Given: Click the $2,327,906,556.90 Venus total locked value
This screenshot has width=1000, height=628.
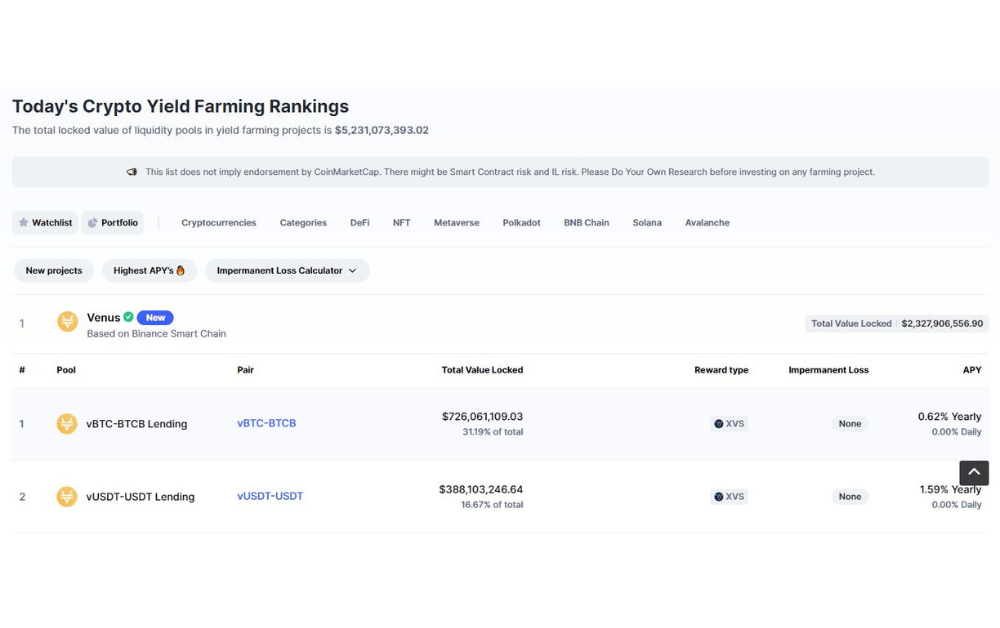Looking at the screenshot, I should click(x=942, y=323).
